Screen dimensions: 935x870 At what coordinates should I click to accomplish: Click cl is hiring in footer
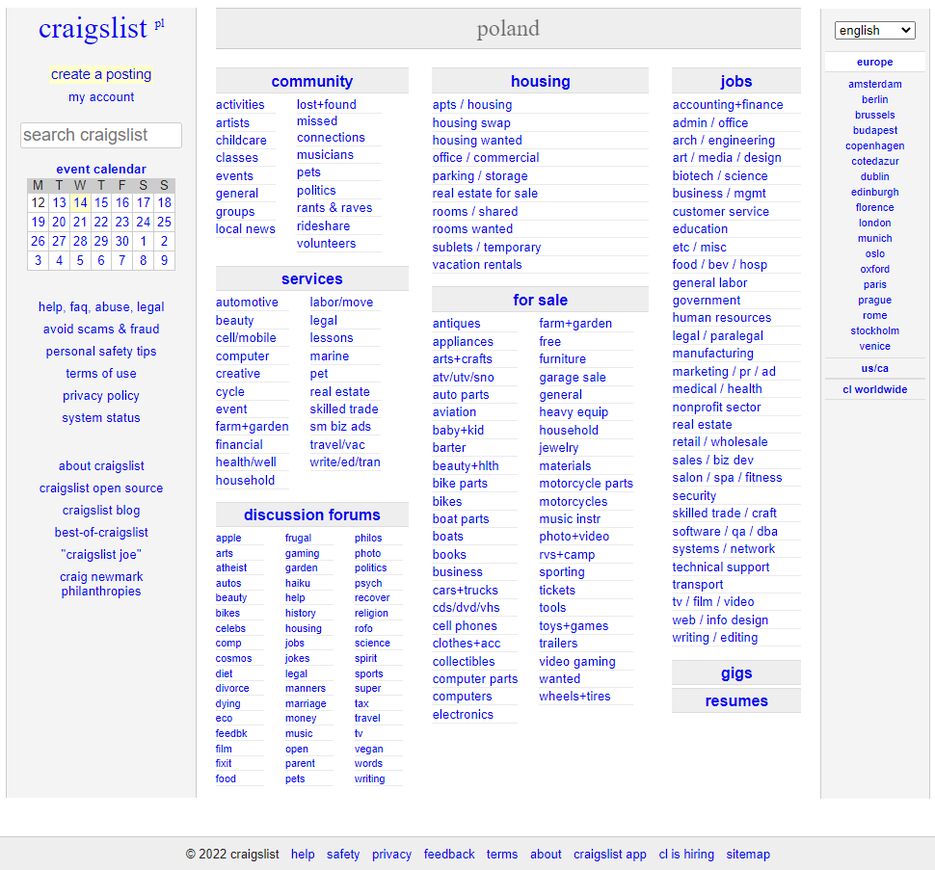(x=686, y=854)
